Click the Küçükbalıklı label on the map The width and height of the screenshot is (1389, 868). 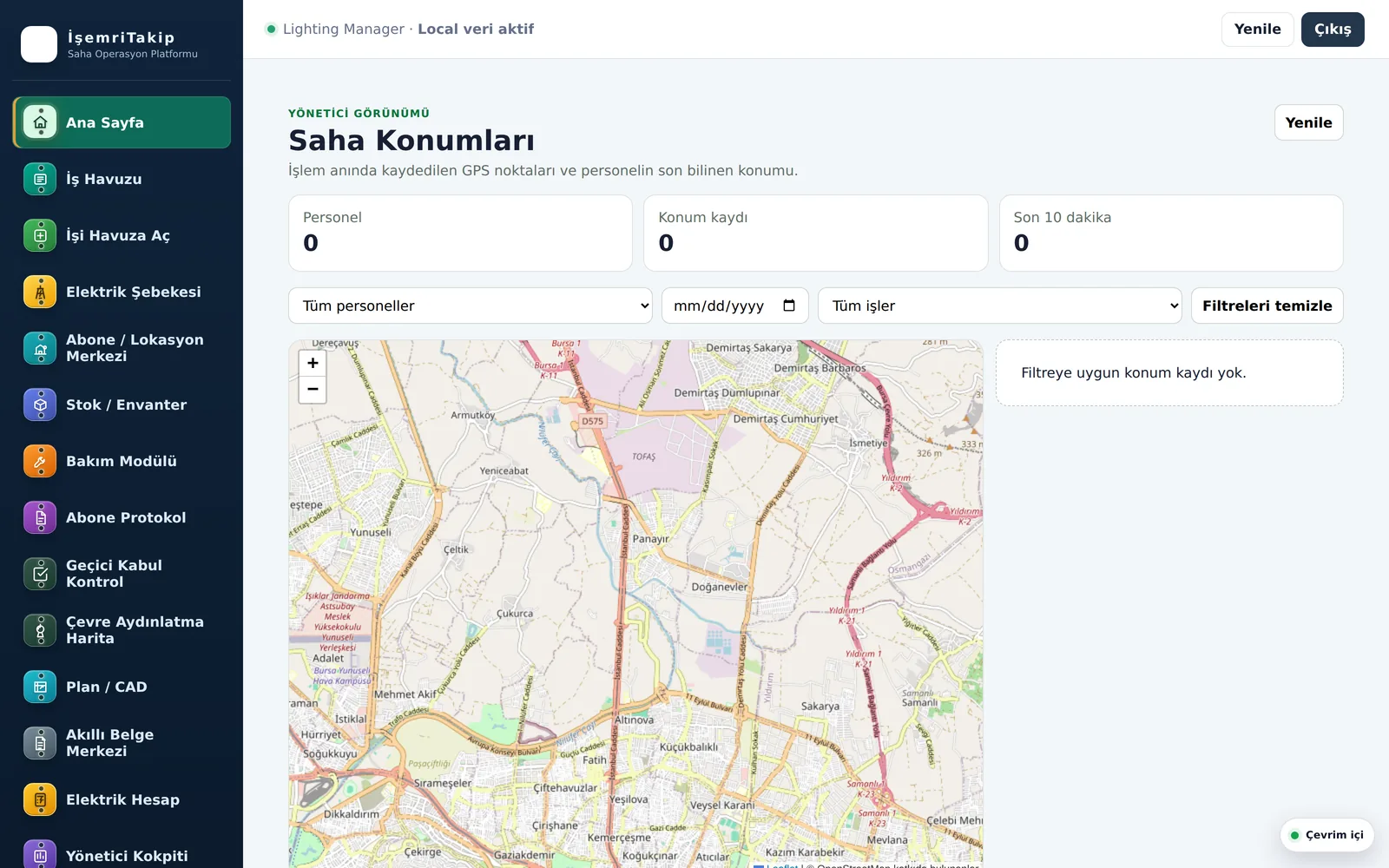(688, 747)
